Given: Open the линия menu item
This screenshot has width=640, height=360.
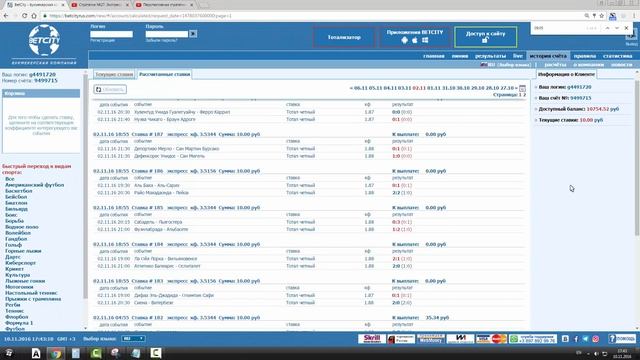Looking at the screenshot, I should coord(460,56).
